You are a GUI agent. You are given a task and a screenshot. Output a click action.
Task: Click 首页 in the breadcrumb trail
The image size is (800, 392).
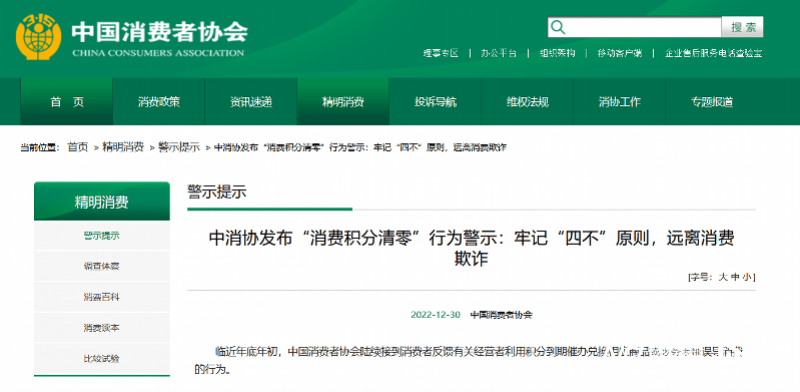click(78, 147)
